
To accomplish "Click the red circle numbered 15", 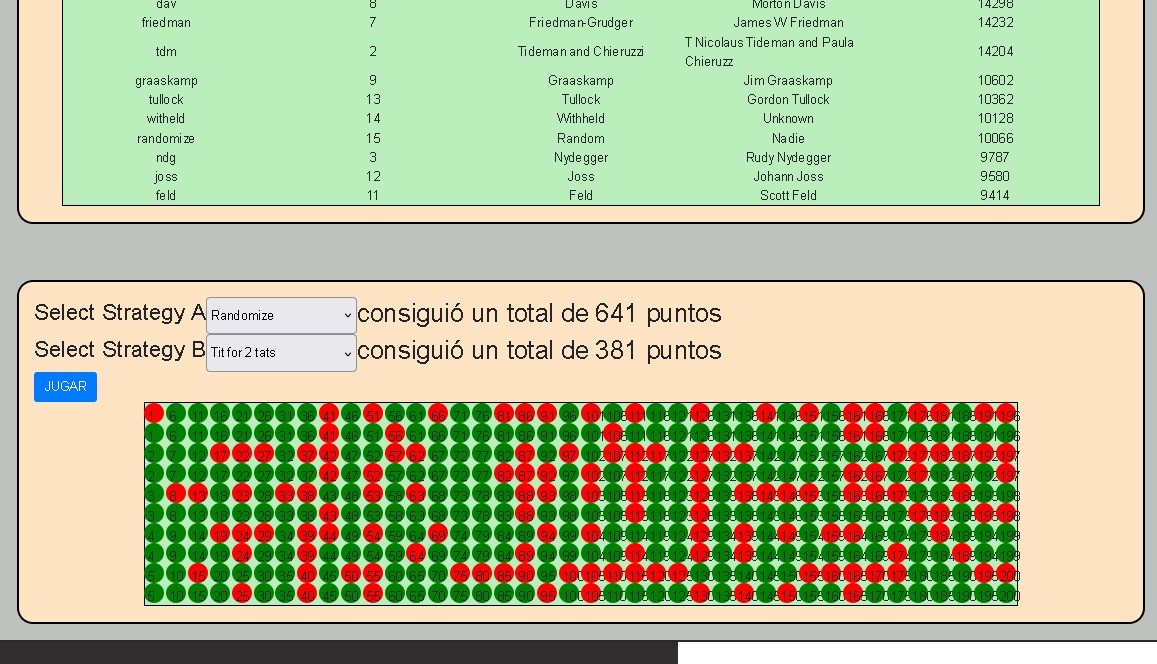I will coord(197,574).
